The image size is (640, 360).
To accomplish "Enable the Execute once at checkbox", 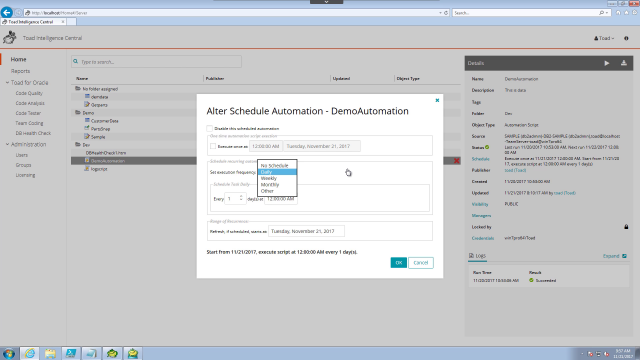I will point(213,146).
